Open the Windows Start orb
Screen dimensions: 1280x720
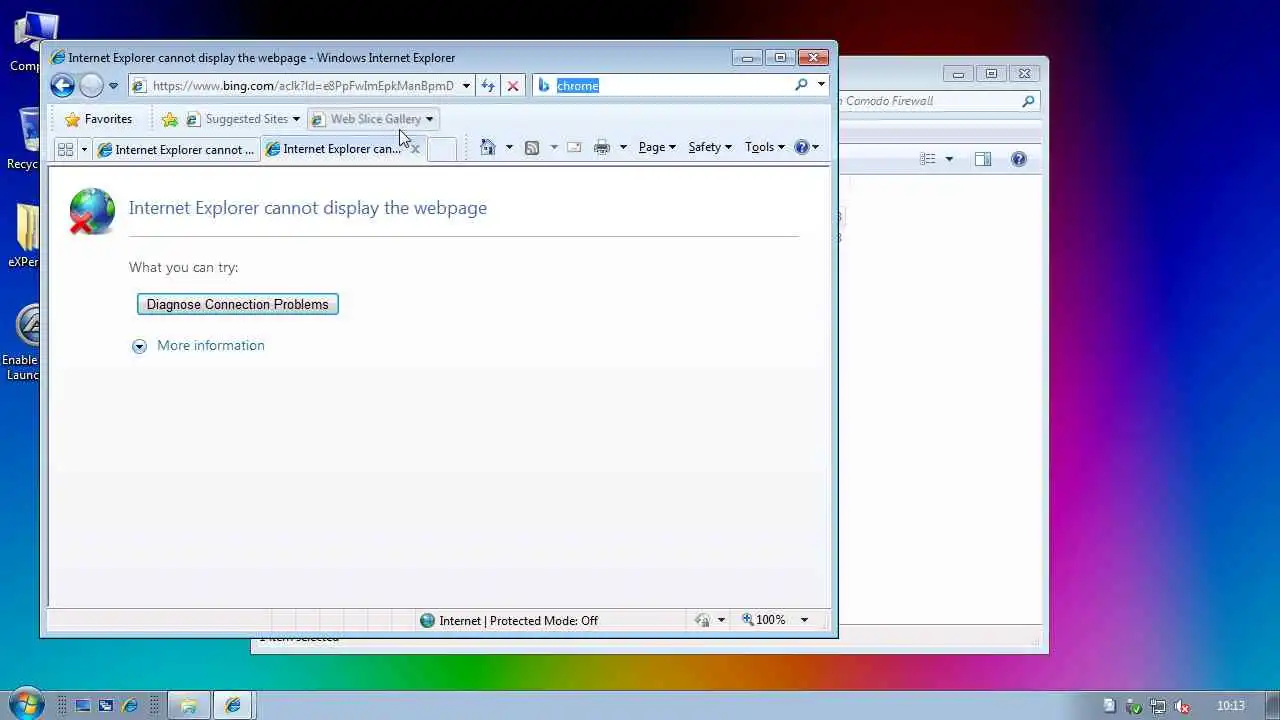(x=26, y=704)
